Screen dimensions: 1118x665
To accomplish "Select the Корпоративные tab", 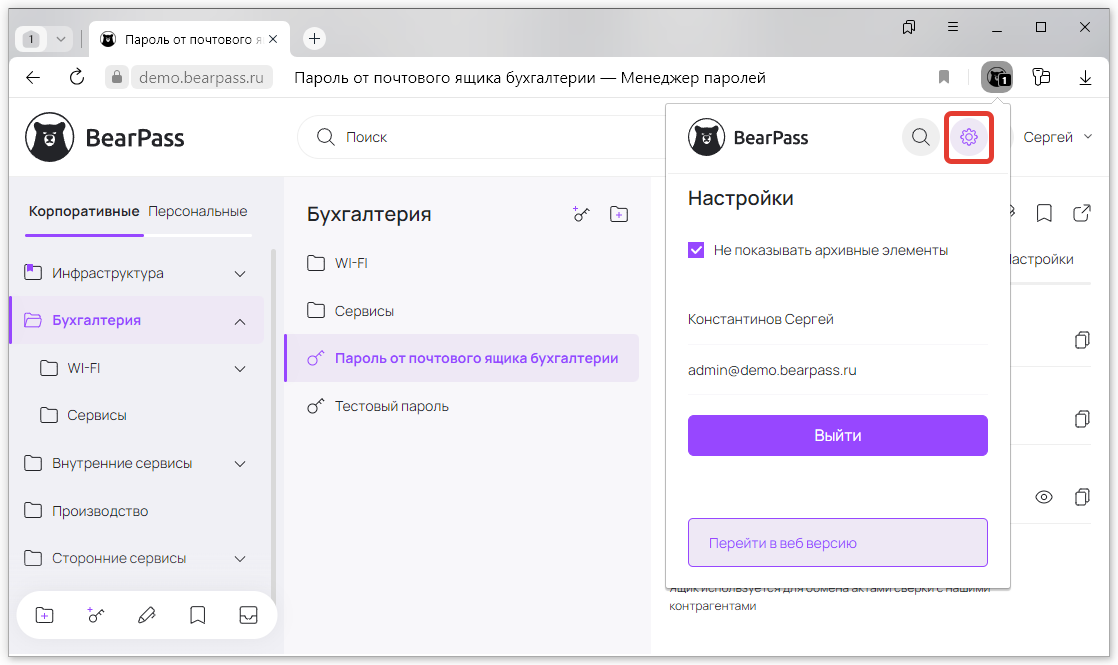I will (x=84, y=211).
